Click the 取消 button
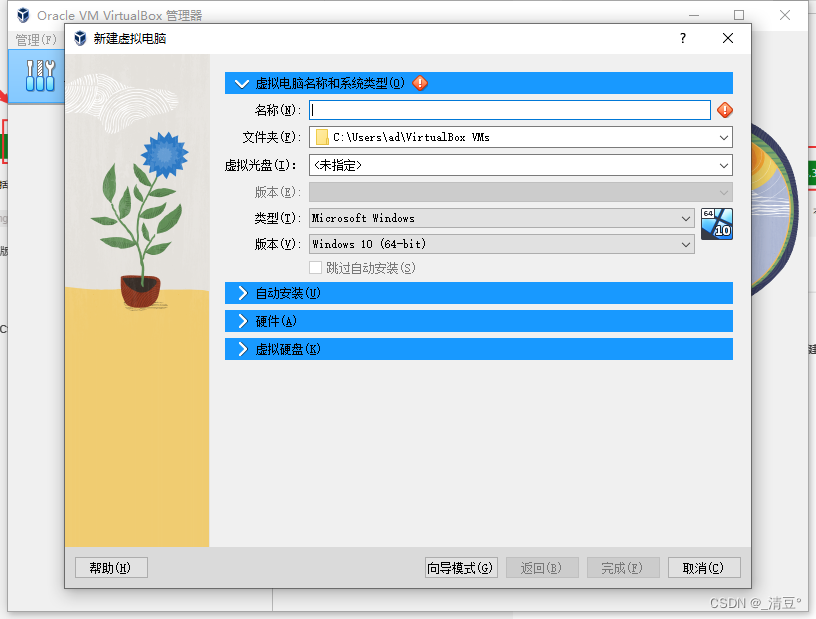This screenshot has width=816, height=619. (x=704, y=567)
